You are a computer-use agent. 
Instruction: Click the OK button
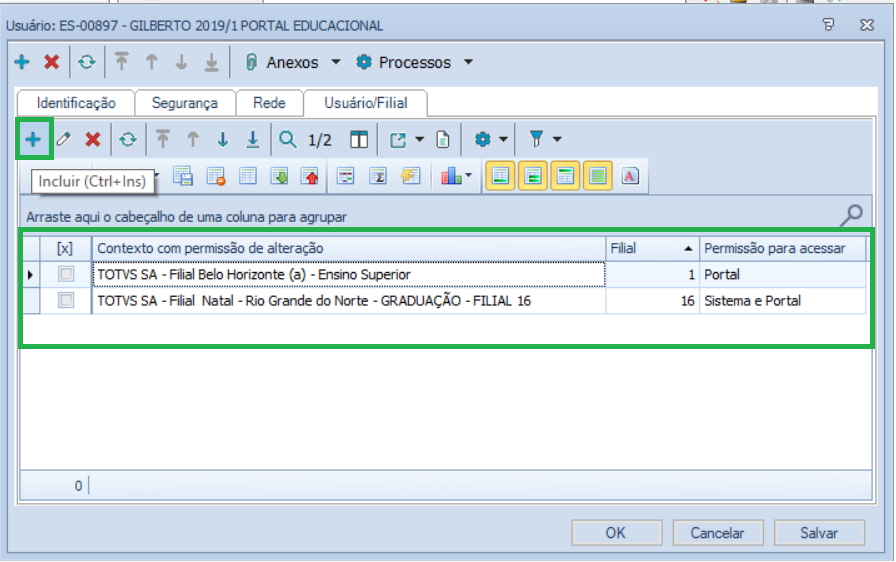pyautogui.click(x=616, y=532)
